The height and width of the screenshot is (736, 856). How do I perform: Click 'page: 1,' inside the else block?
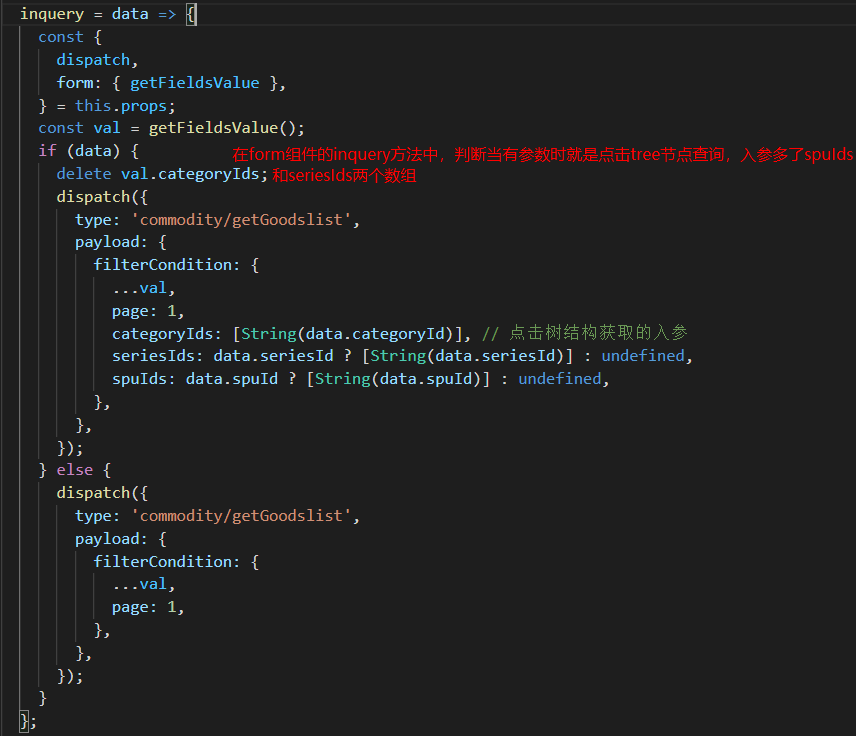[x=148, y=608]
